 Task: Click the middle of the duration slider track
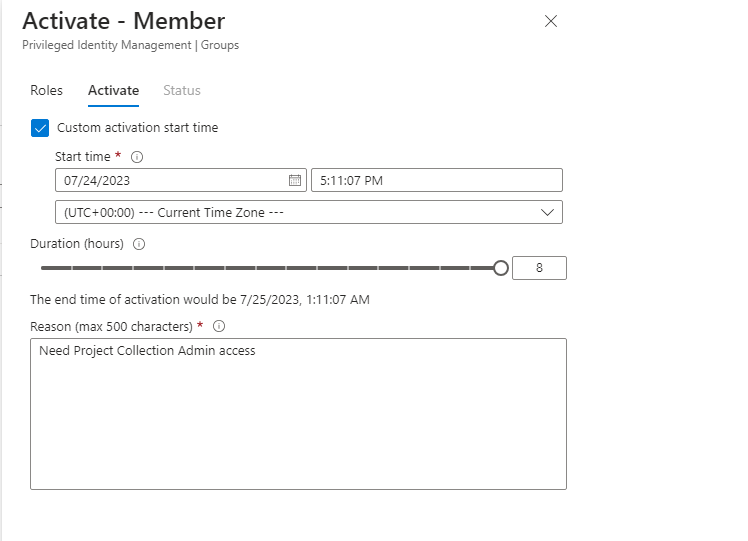click(x=270, y=268)
